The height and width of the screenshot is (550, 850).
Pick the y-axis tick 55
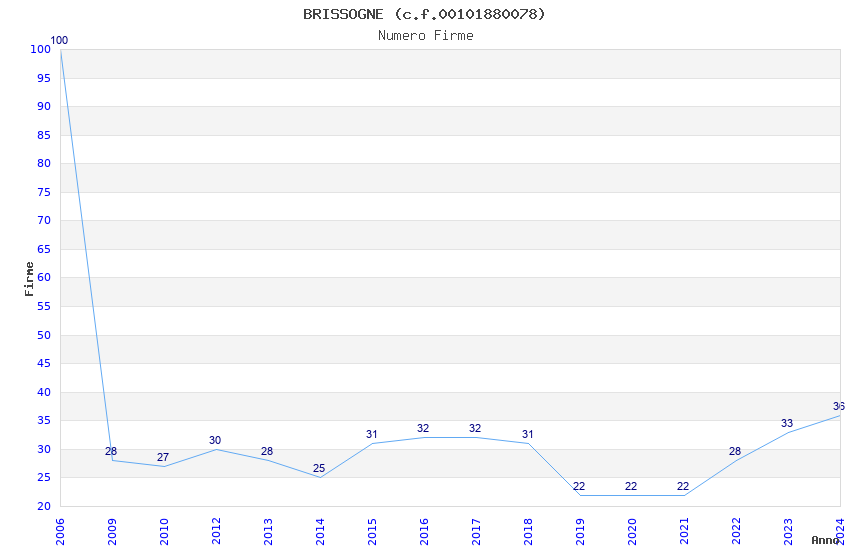[44, 306]
